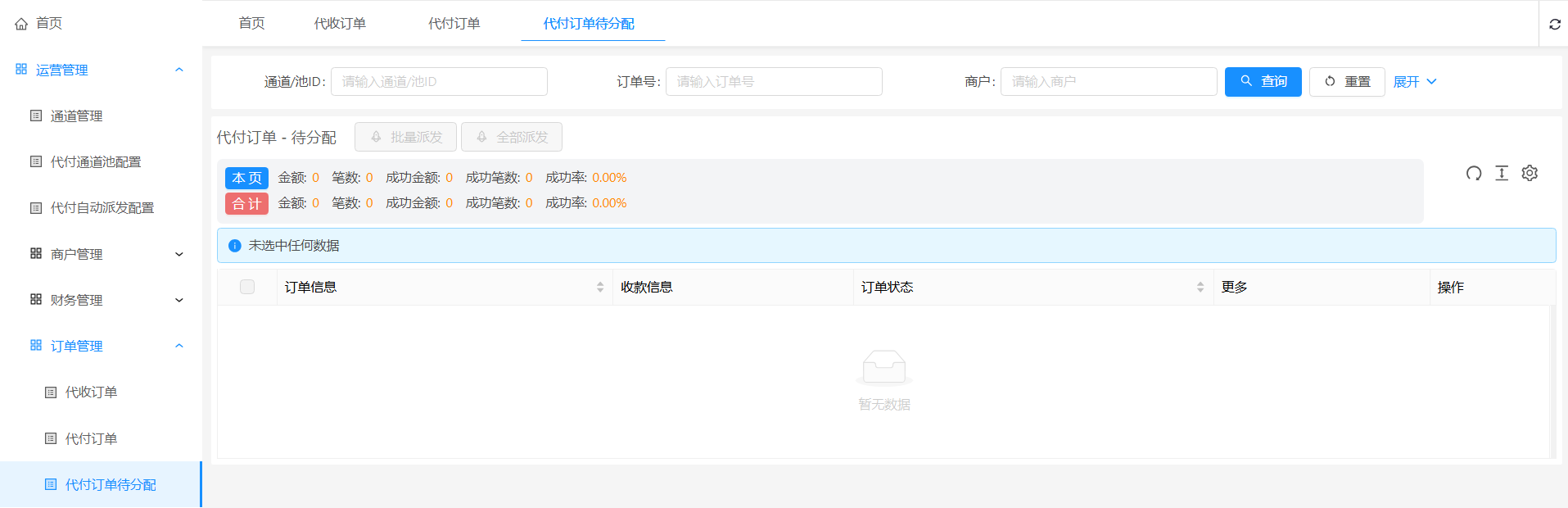This screenshot has height=508, width=1568.
Task: Click the 重置 reset button
Action: [x=1347, y=82]
